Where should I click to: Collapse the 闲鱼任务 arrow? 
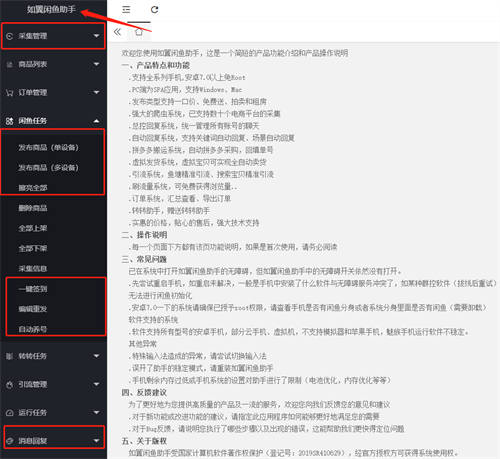[96, 121]
